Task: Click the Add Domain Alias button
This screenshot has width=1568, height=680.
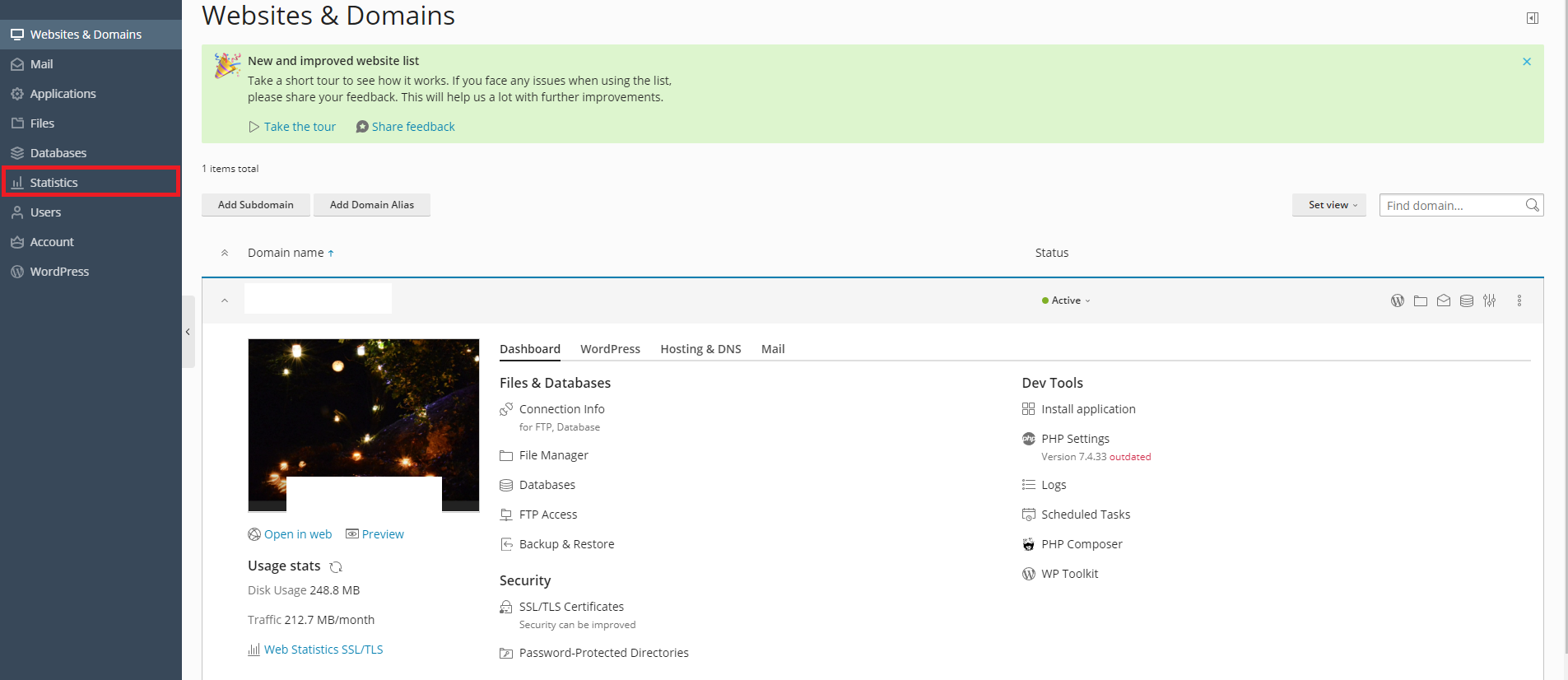Action: 372,205
